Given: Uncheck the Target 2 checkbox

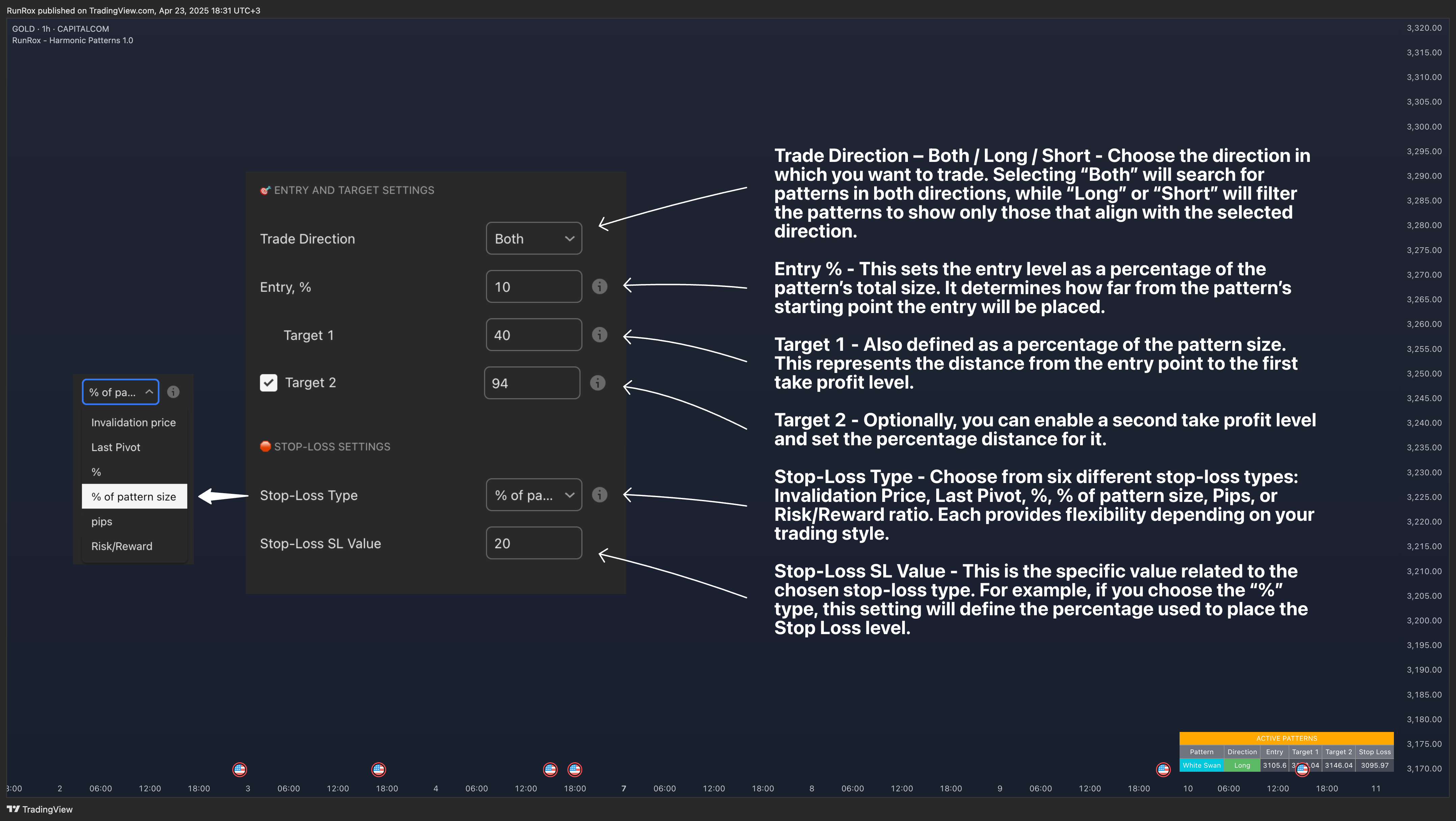Looking at the screenshot, I should point(268,383).
